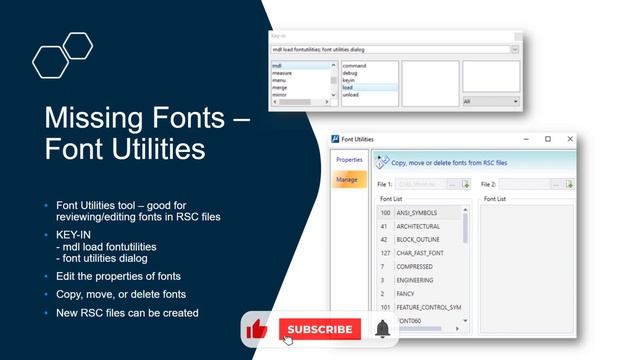Click the red SUBSCRIBE button
Image resolution: width=640 pixels, height=360 pixels.
[320, 329]
